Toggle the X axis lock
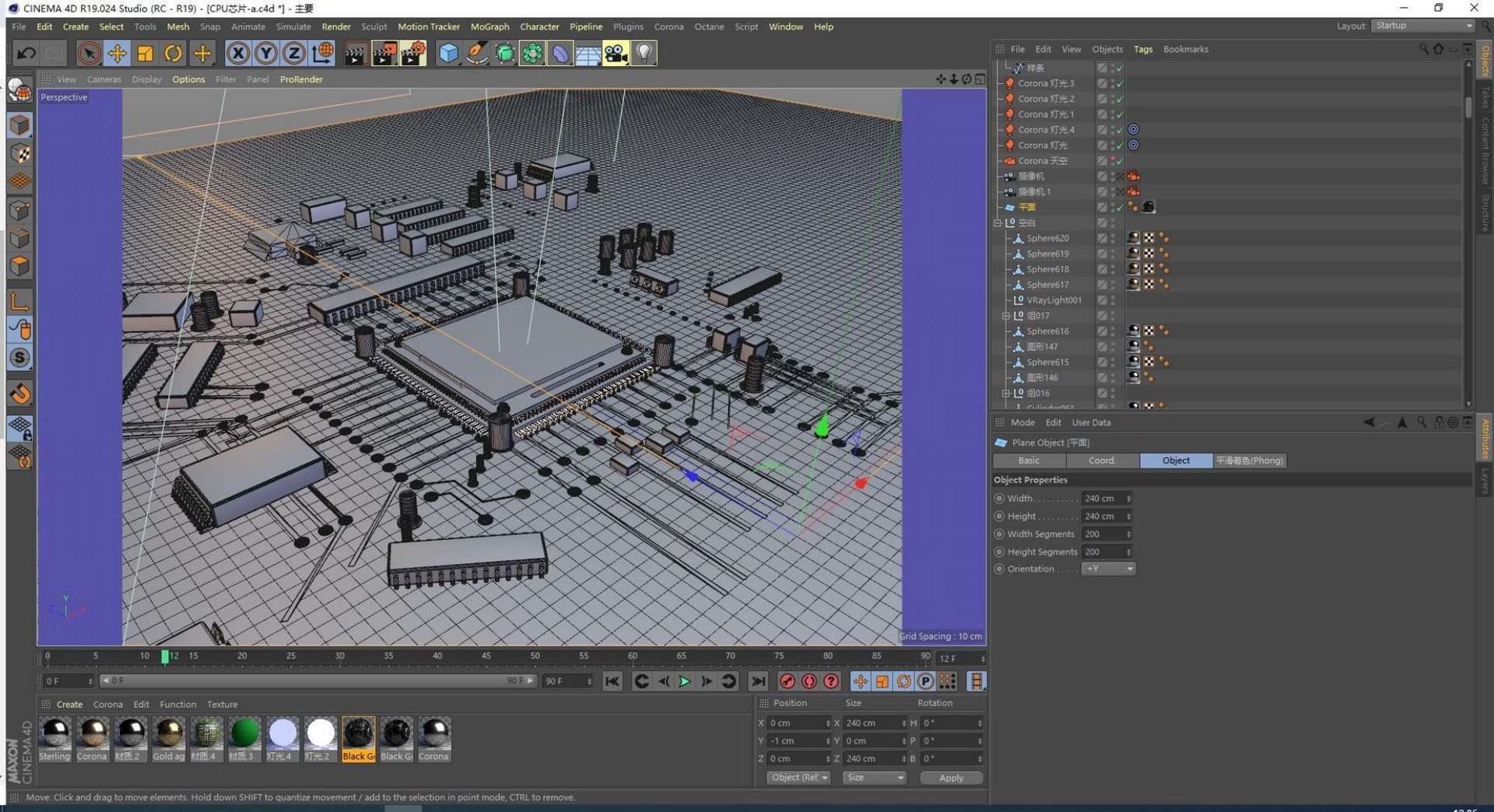 click(238, 53)
